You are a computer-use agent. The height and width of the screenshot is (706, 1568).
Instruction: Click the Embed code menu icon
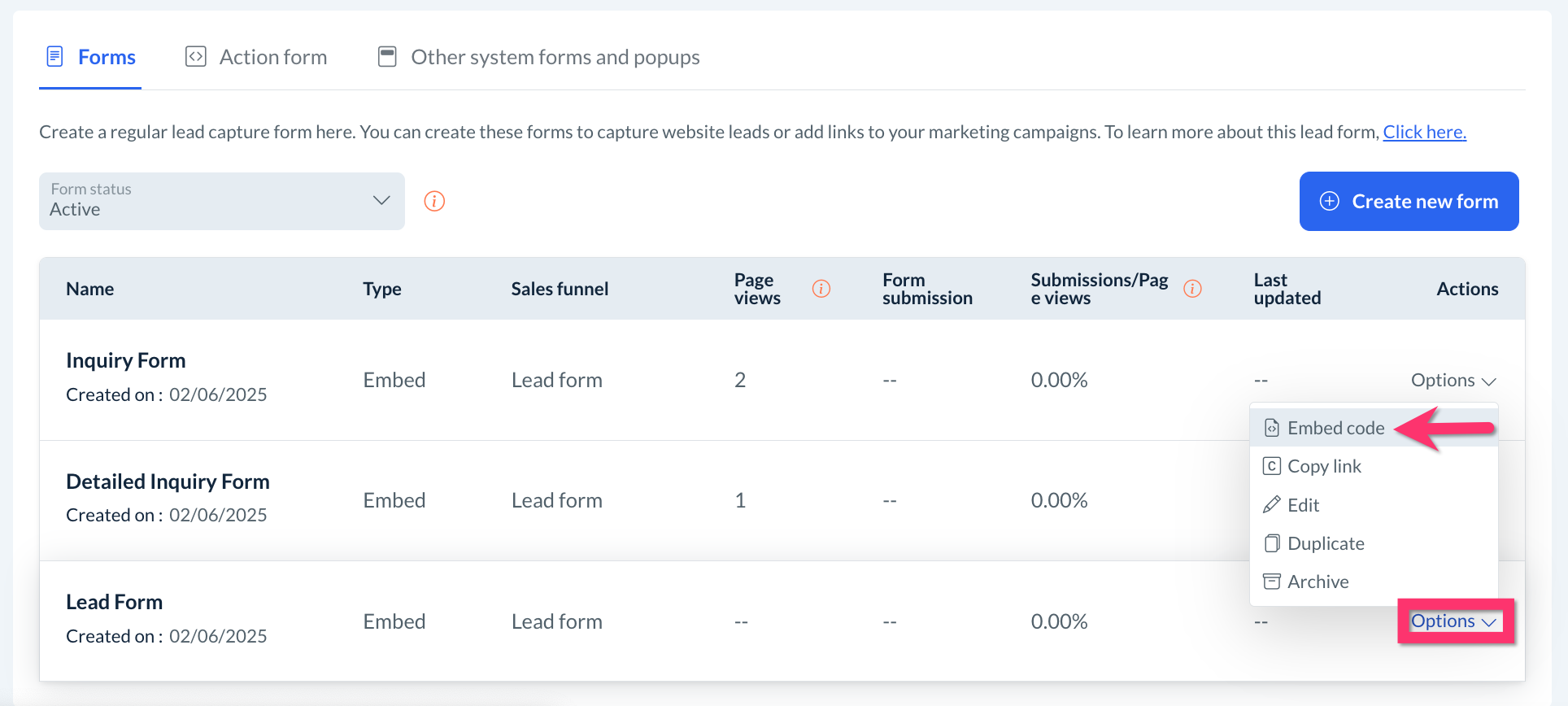(x=1272, y=428)
